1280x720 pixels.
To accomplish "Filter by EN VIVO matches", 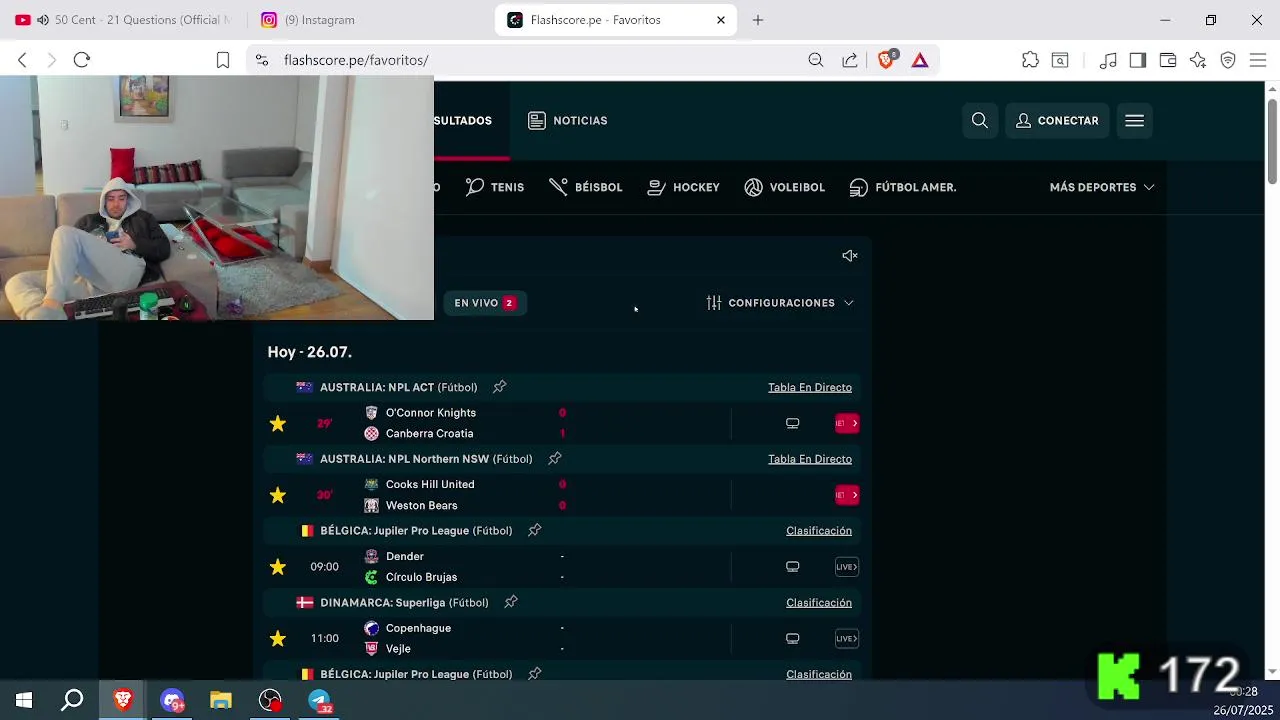I will pos(485,303).
